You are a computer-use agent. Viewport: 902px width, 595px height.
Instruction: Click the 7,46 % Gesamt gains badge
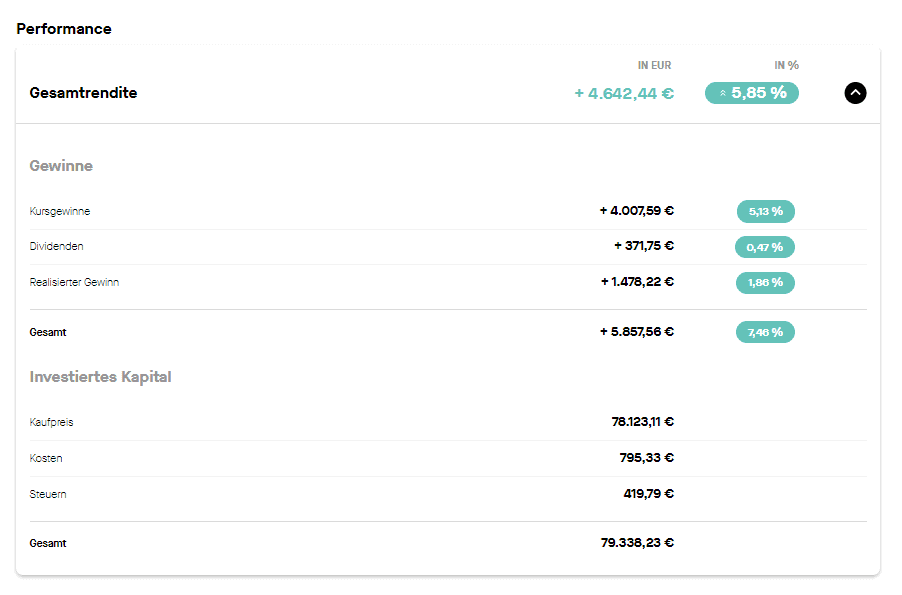click(765, 332)
